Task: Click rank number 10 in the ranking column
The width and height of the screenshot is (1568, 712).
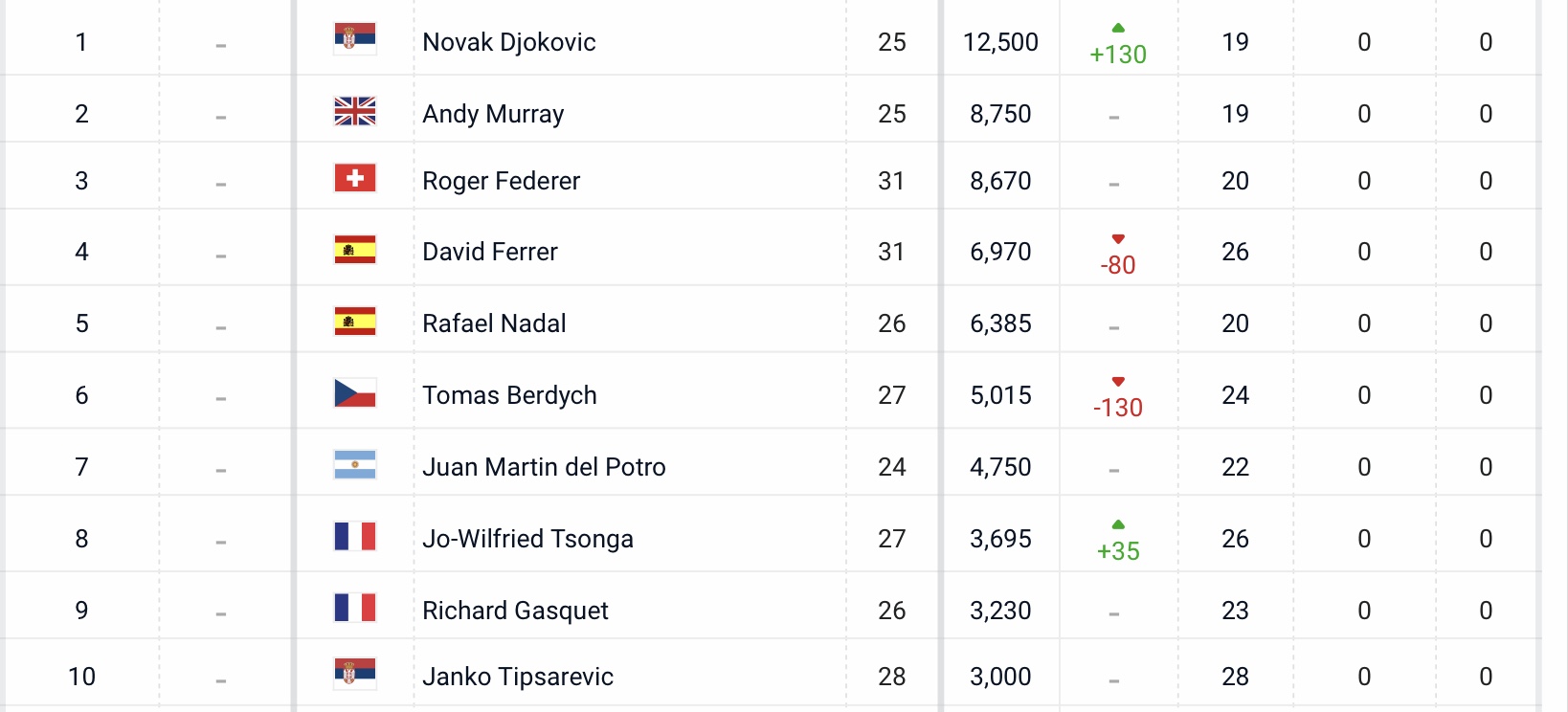Action: pos(81,677)
